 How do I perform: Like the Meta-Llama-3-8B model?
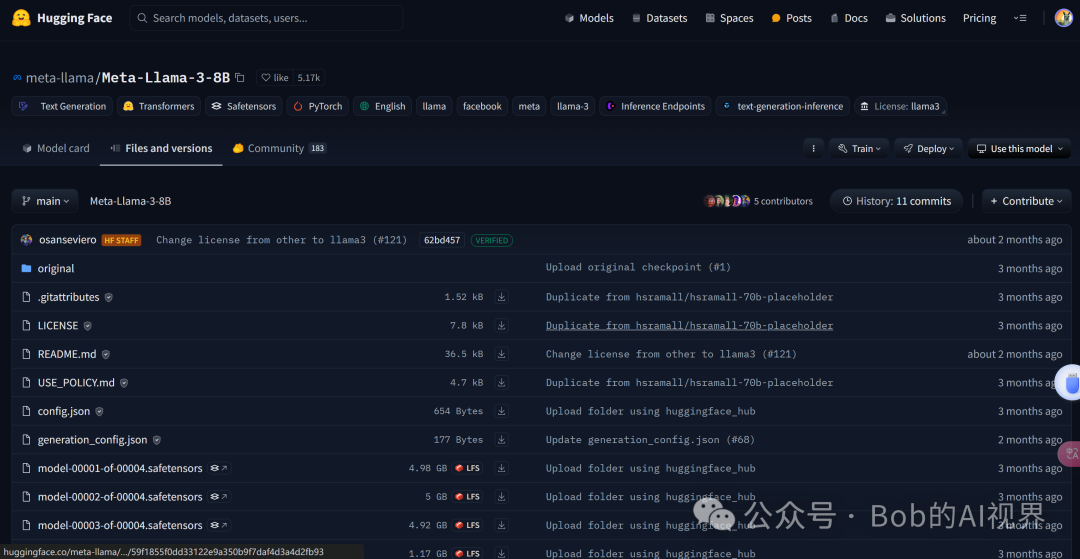pyautogui.click(x=274, y=78)
